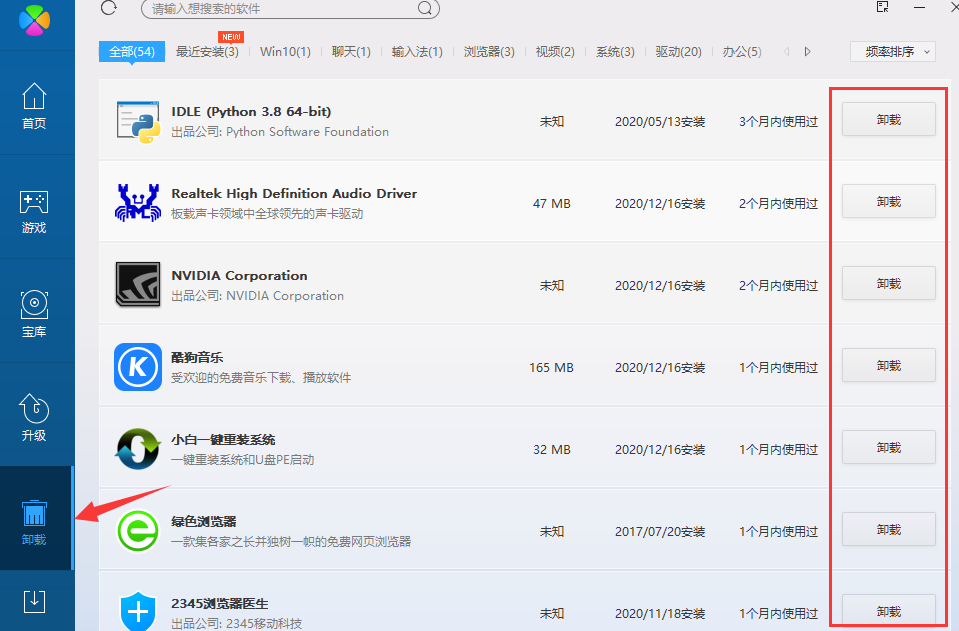Uninstall Realtek High Definition Audio Driver

coord(889,201)
